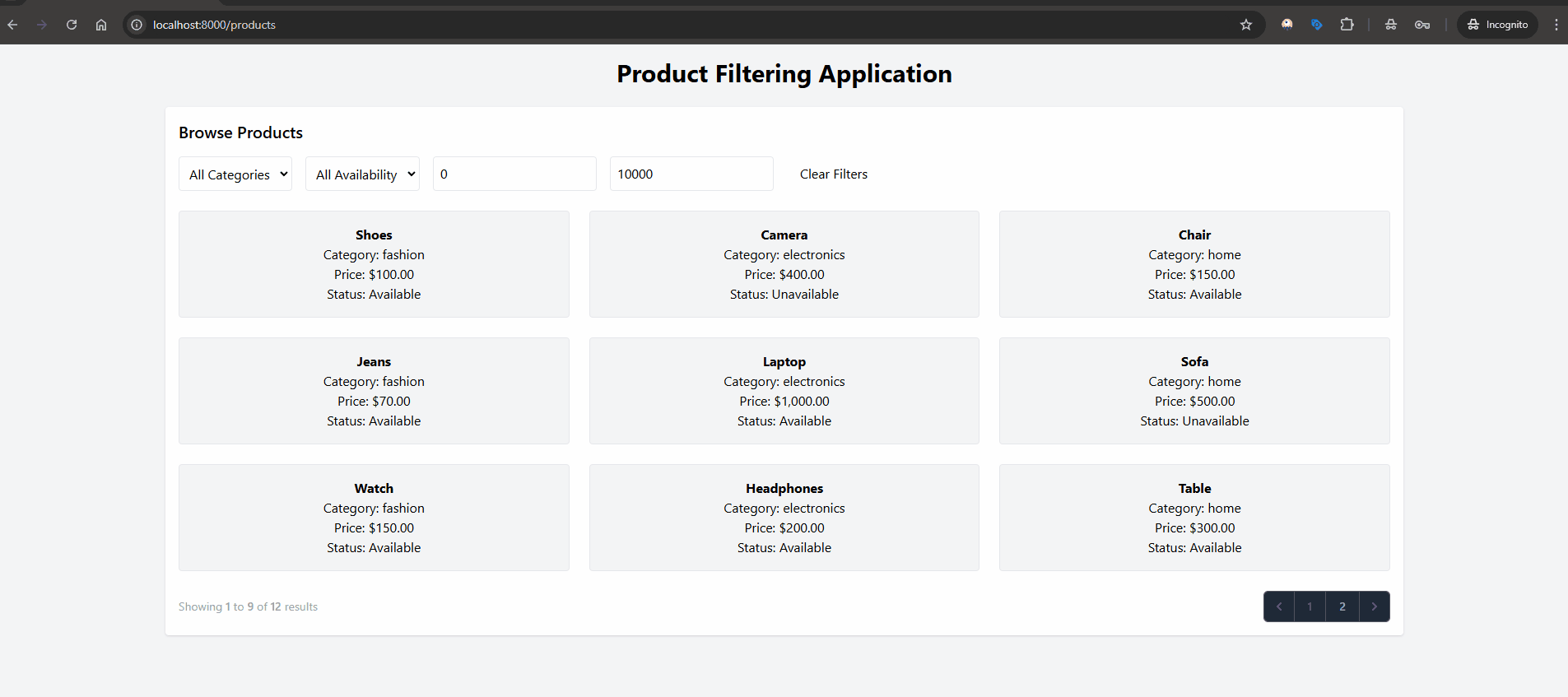Screen dimensions: 1568x697
Task: Click the password key icon in toolbar
Action: pos(1421,25)
